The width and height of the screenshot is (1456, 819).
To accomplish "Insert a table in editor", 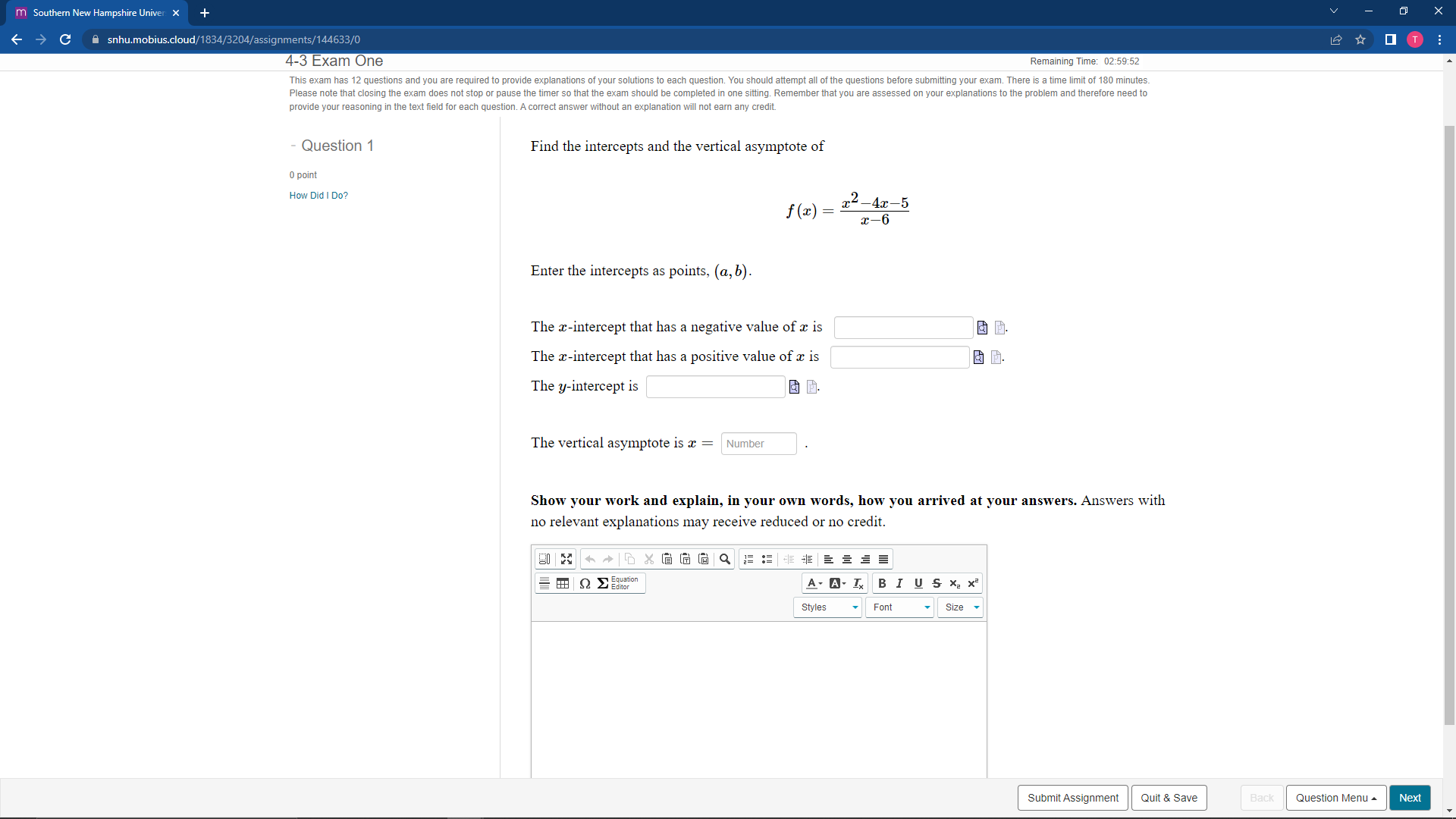I will [563, 583].
